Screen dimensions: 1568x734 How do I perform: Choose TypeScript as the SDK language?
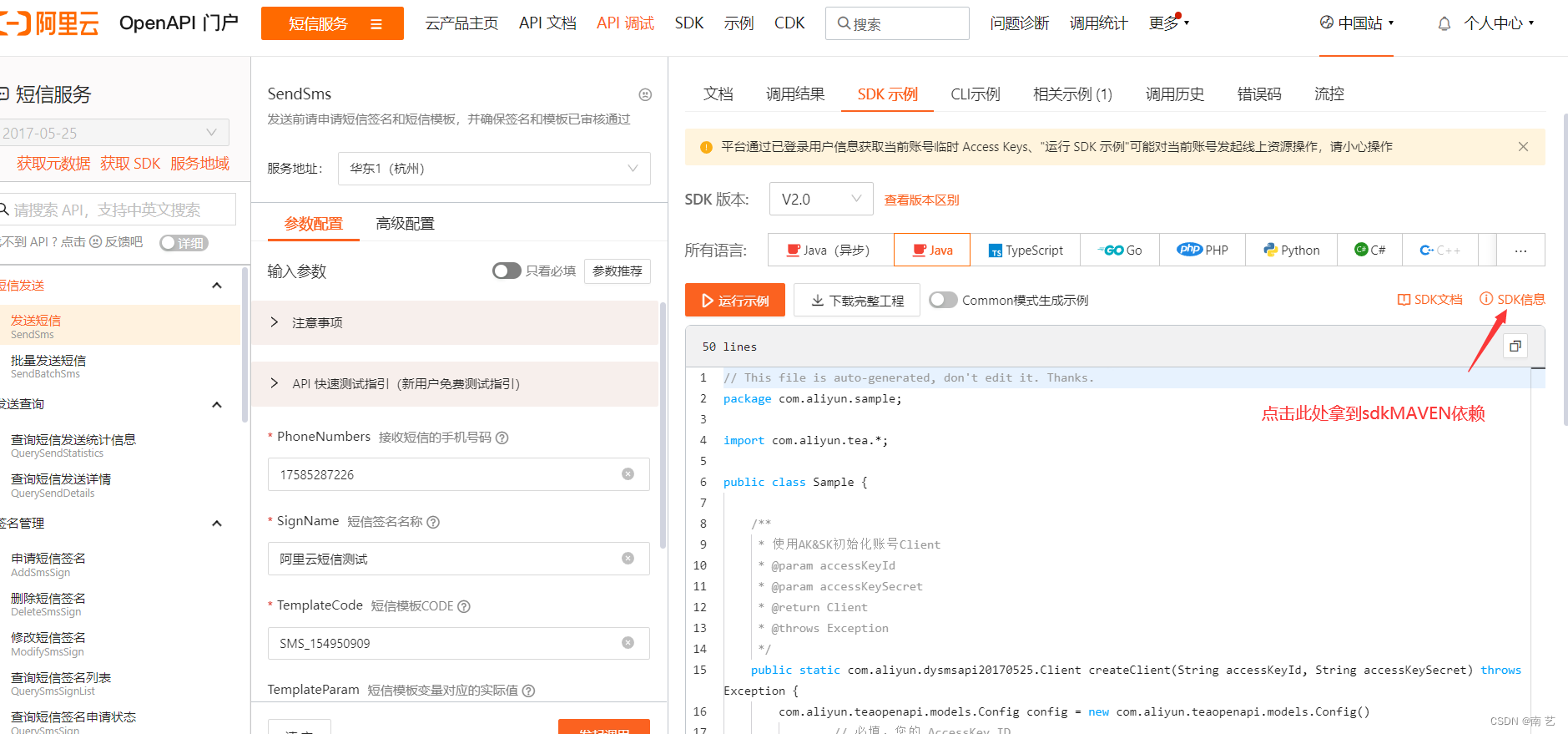[1025, 250]
